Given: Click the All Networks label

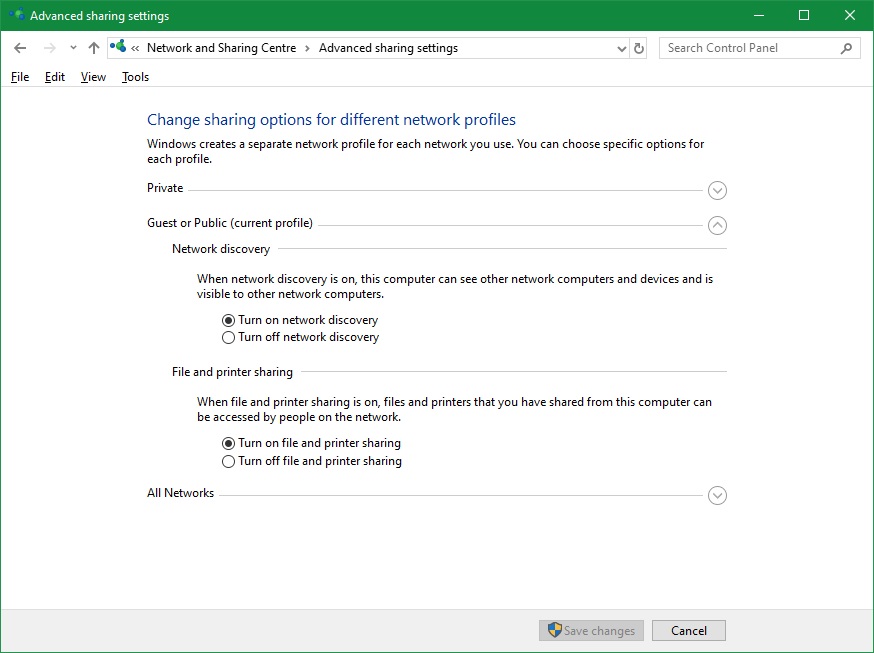Looking at the screenshot, I should (181, 493).
